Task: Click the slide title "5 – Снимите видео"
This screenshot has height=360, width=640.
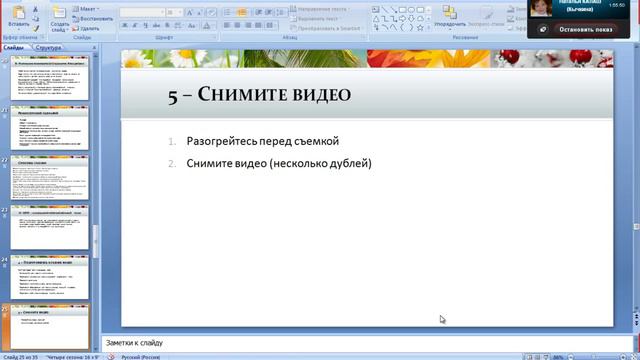Action: tap(260, 95)
